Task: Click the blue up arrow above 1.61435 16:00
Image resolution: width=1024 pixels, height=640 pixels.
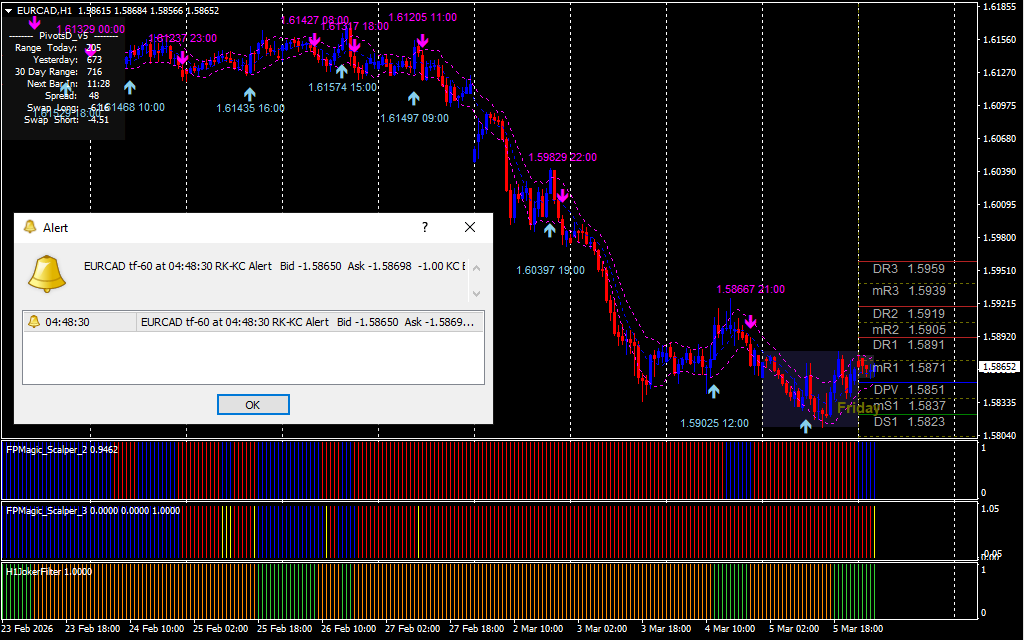Action: (249, 93)
